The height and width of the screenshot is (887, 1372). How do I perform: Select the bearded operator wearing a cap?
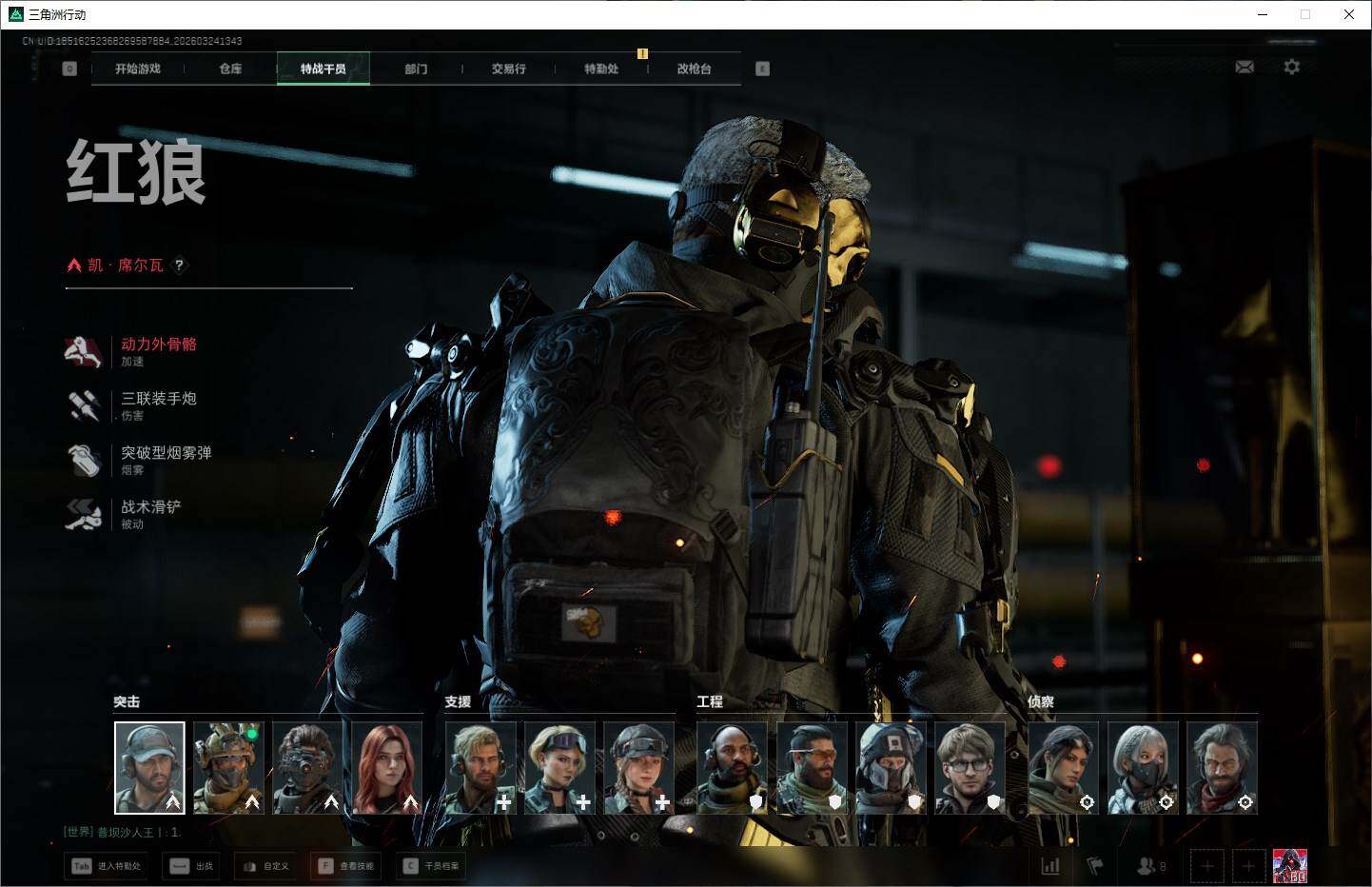point(149,768)
